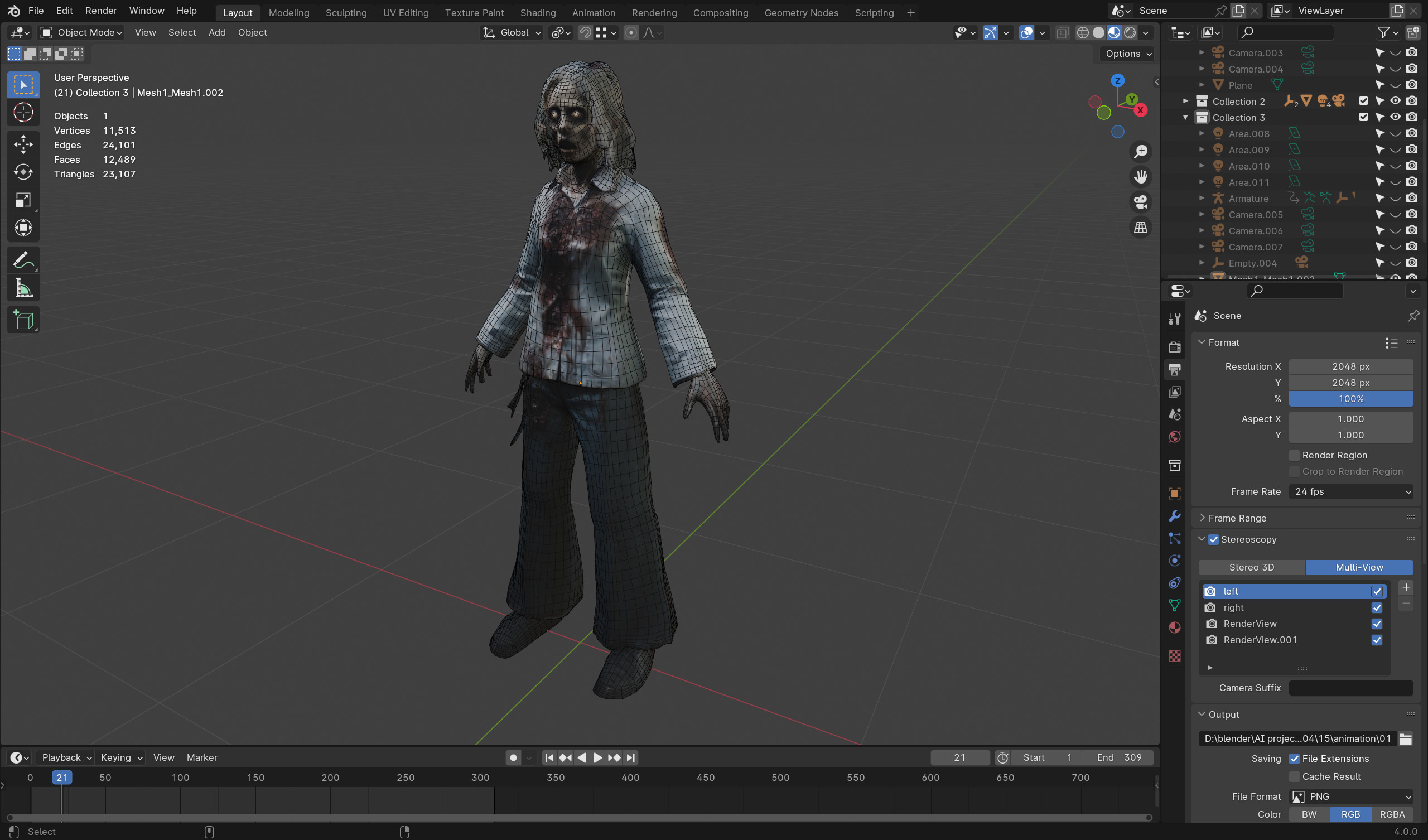Toggle Stereoscopy checkbox

1213,539
